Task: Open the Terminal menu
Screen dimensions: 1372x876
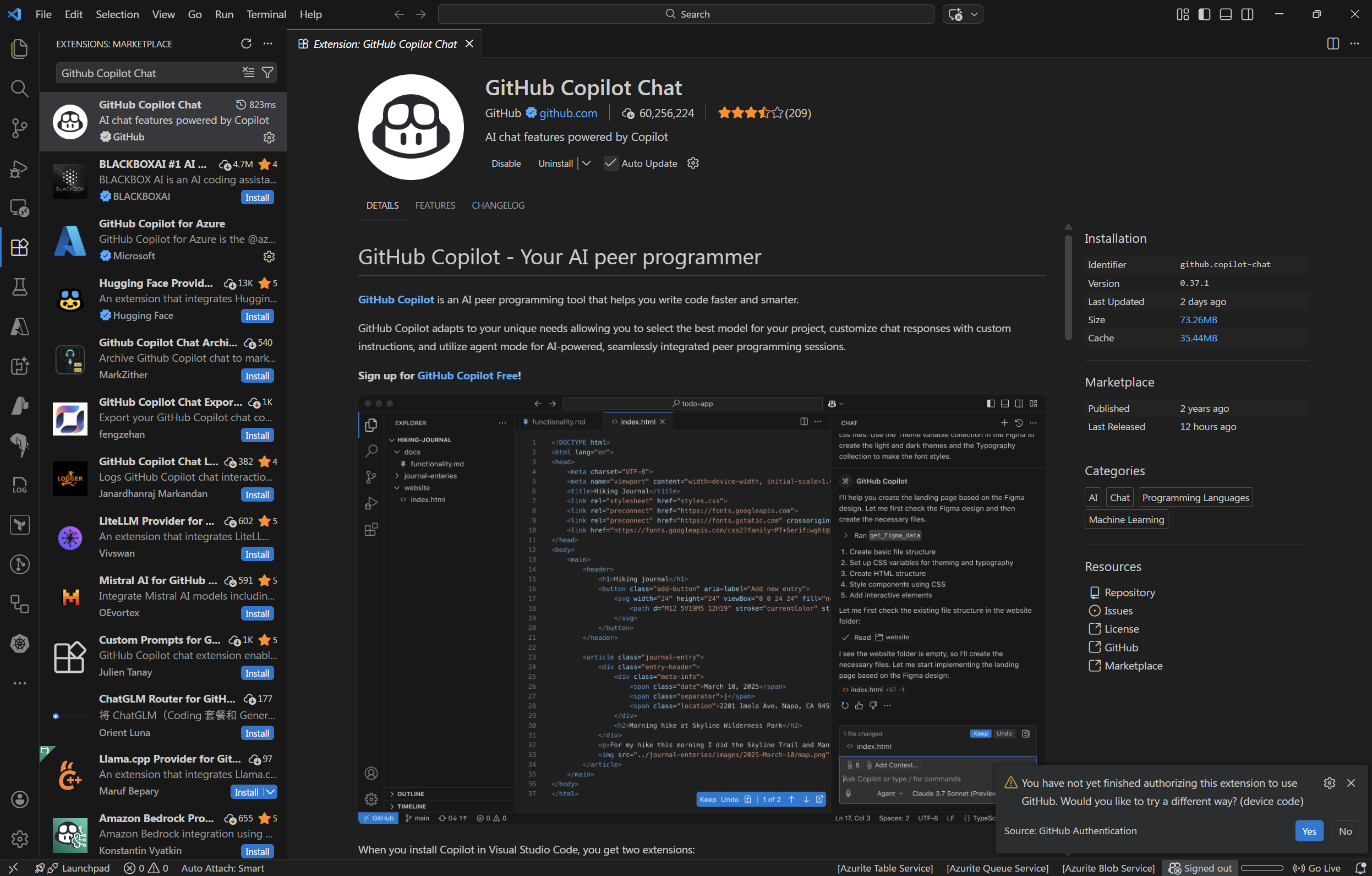Action: (x=266, y=14)
